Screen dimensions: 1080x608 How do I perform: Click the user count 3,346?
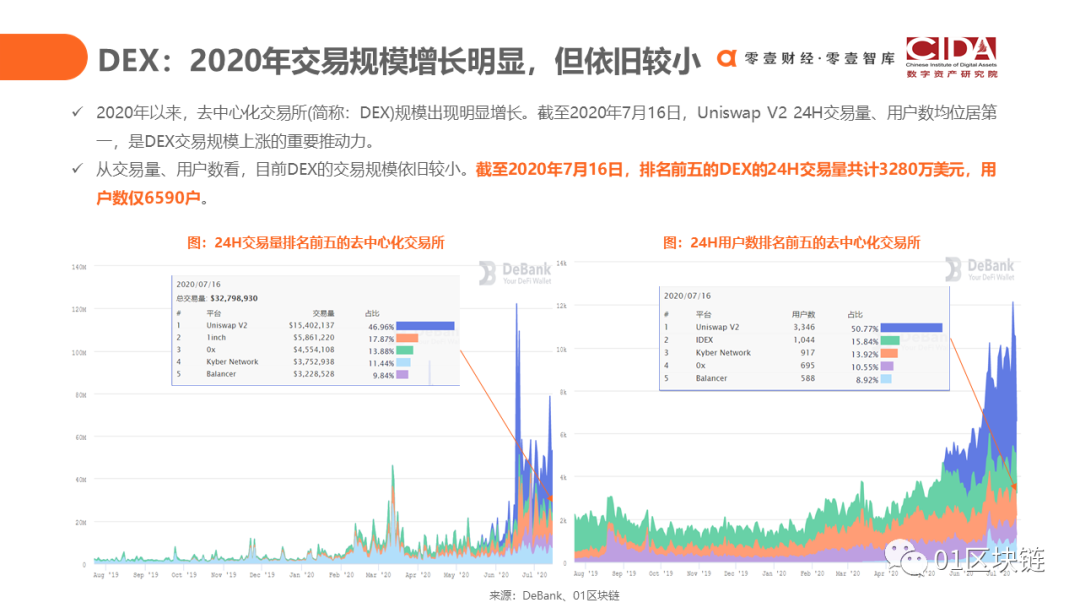804,327
